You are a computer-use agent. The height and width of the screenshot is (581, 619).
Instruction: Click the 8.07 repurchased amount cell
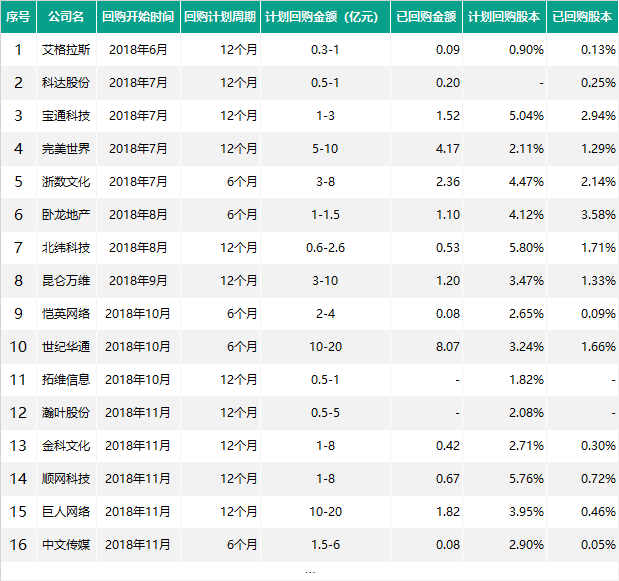[426, 347]
